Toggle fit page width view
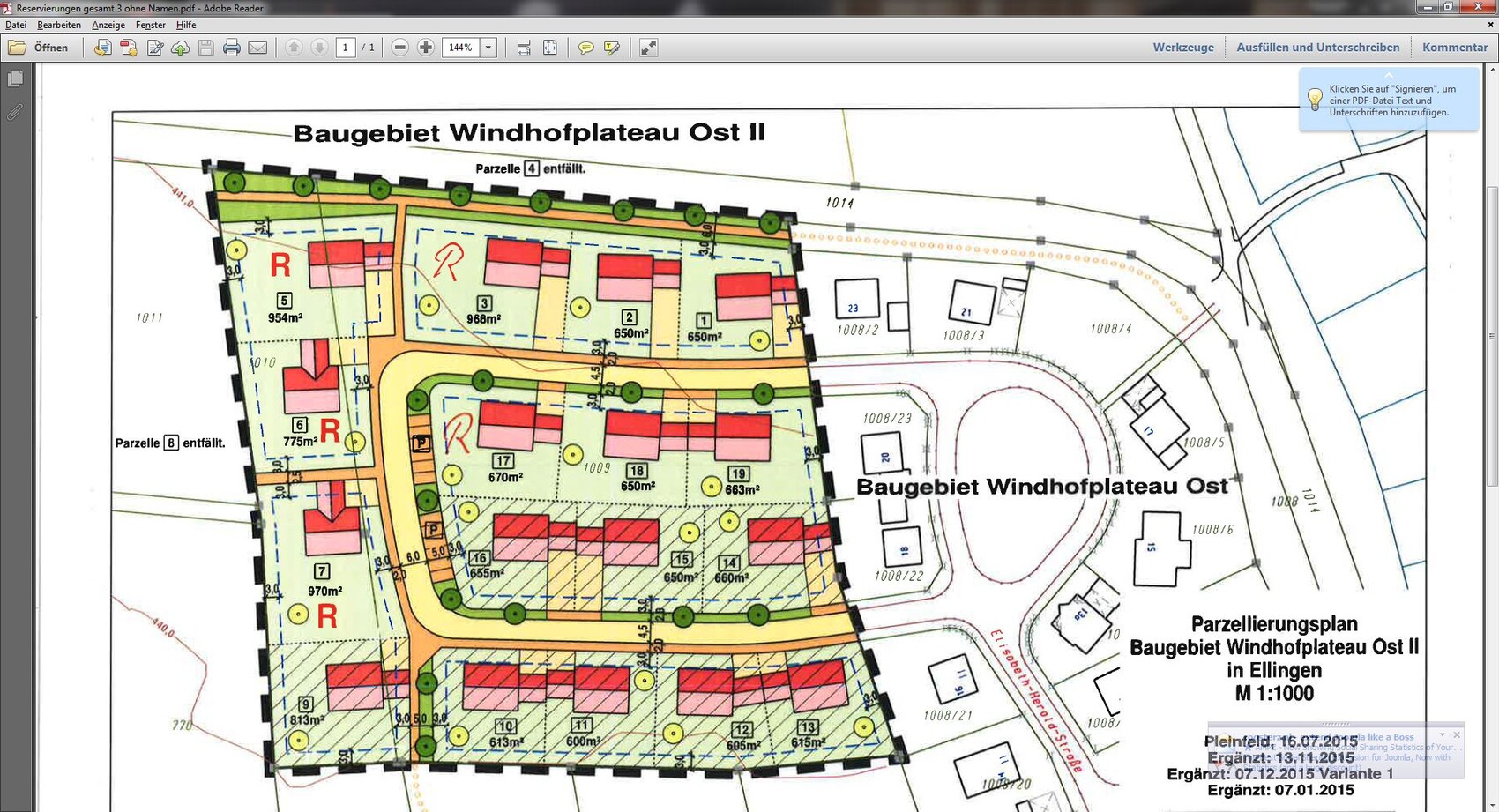 524,48
